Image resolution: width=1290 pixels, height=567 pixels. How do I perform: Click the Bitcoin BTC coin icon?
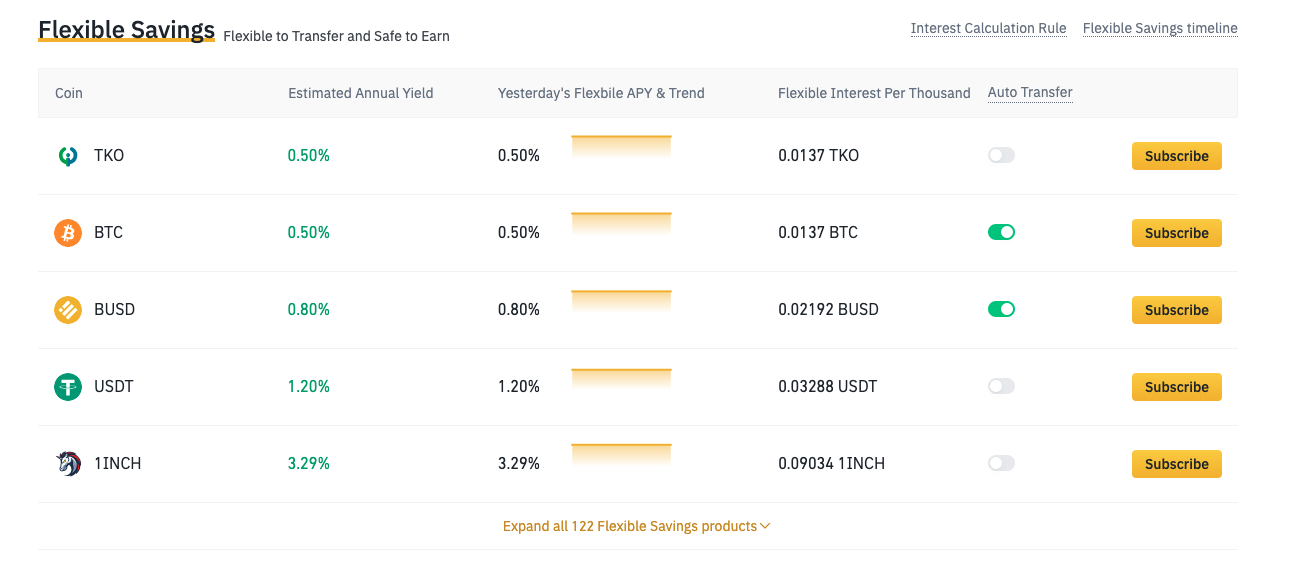68,233
